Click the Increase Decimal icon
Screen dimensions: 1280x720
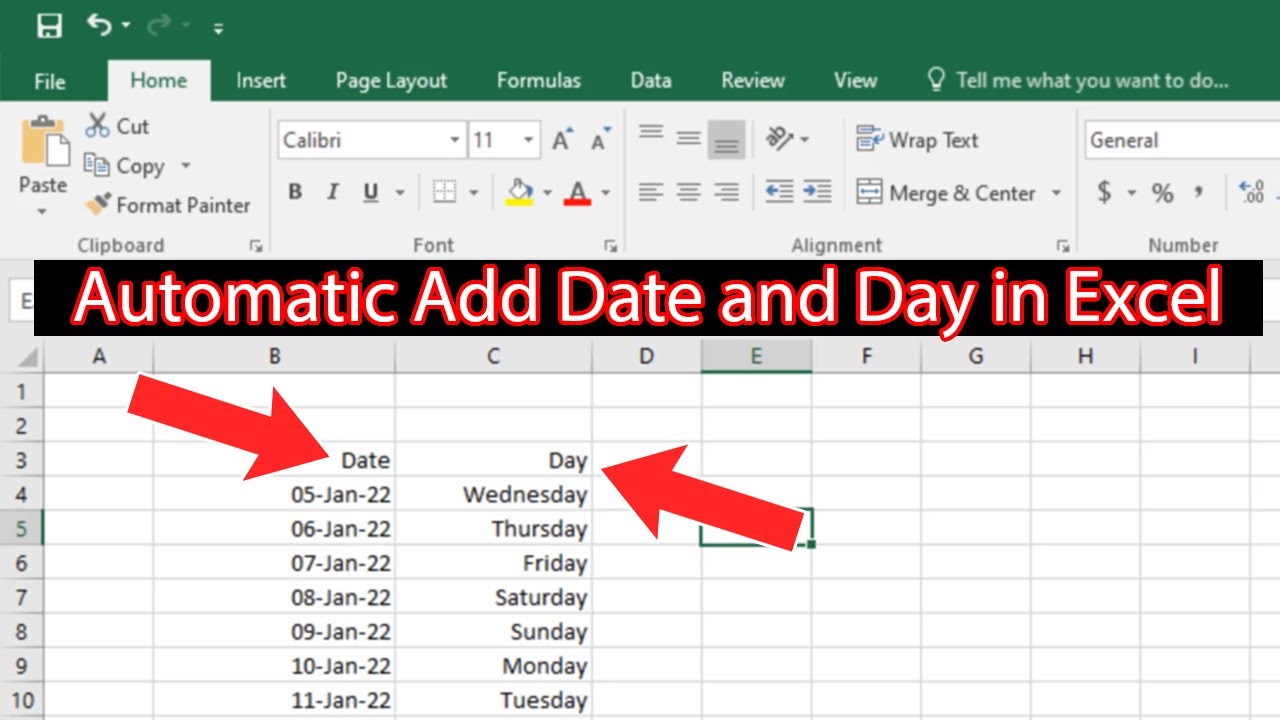pyautogui.click(x=1251, y=192)
